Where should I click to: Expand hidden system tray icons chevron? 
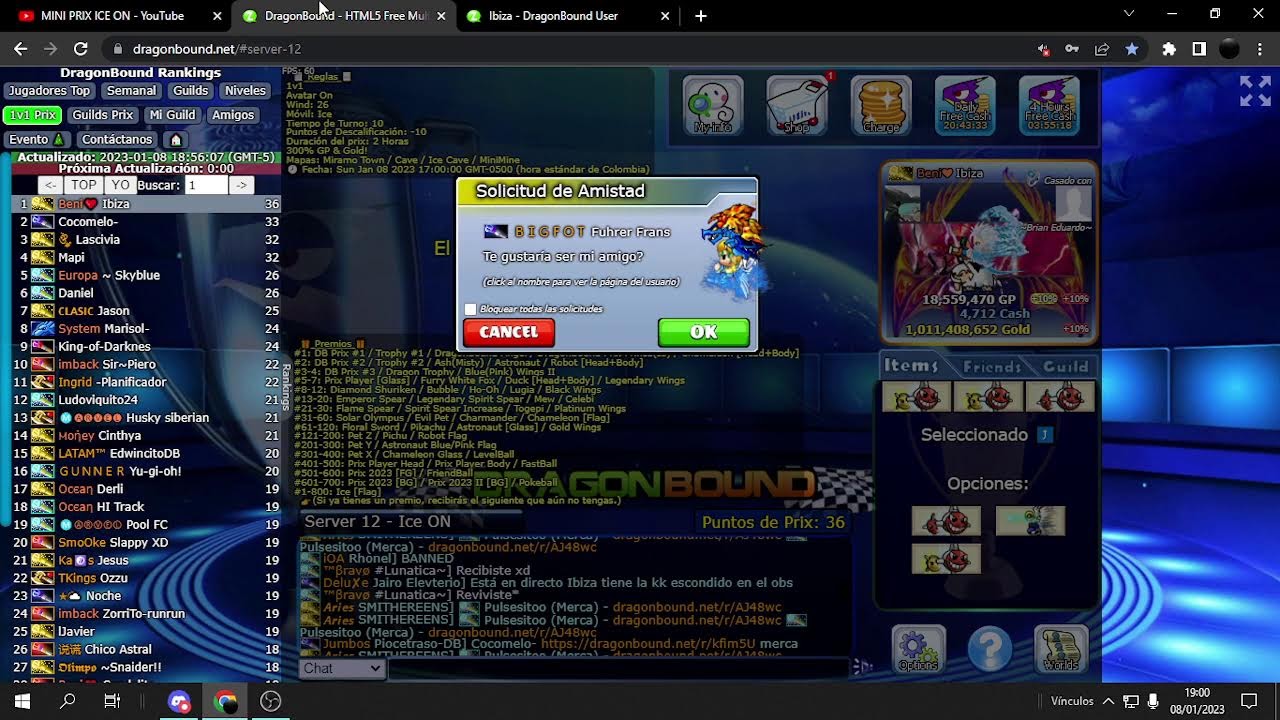pyautogui.click(x=1108, y=701)
